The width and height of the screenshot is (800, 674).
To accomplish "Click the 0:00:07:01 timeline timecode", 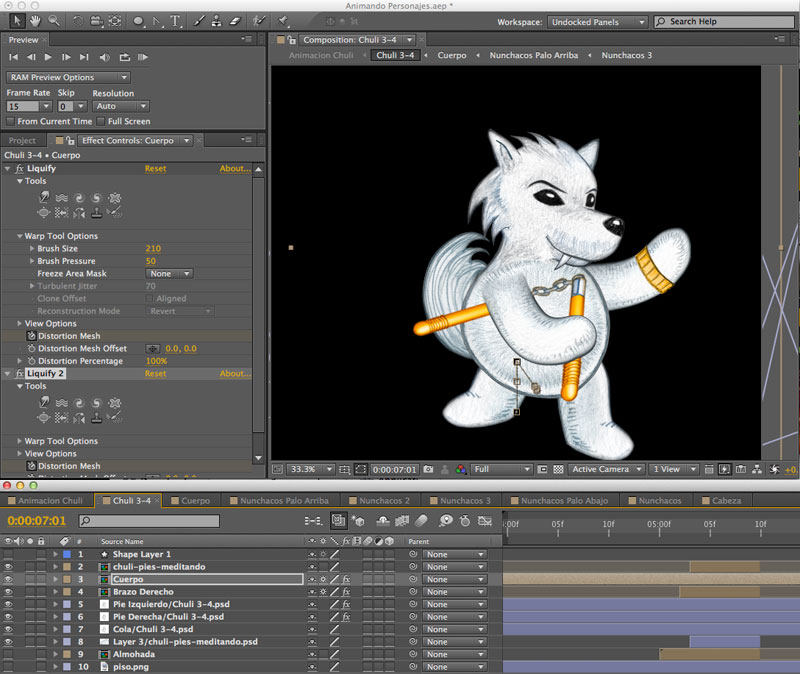I will point(37,521).
